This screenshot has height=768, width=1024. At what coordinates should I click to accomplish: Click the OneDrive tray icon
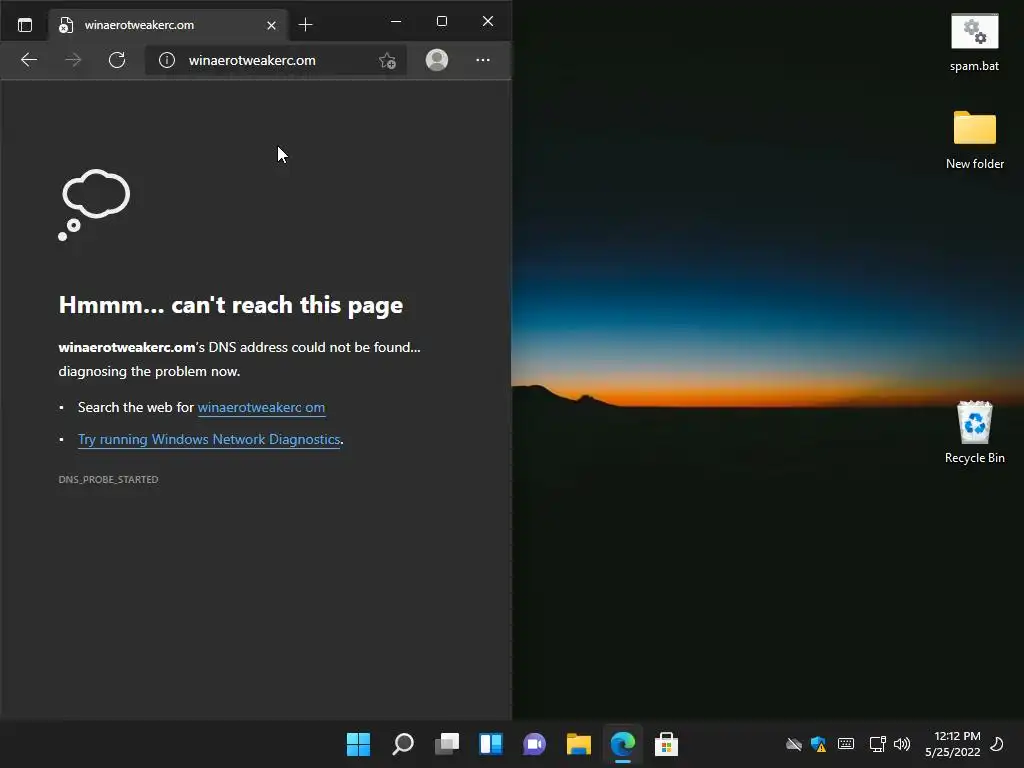(793, 744)
